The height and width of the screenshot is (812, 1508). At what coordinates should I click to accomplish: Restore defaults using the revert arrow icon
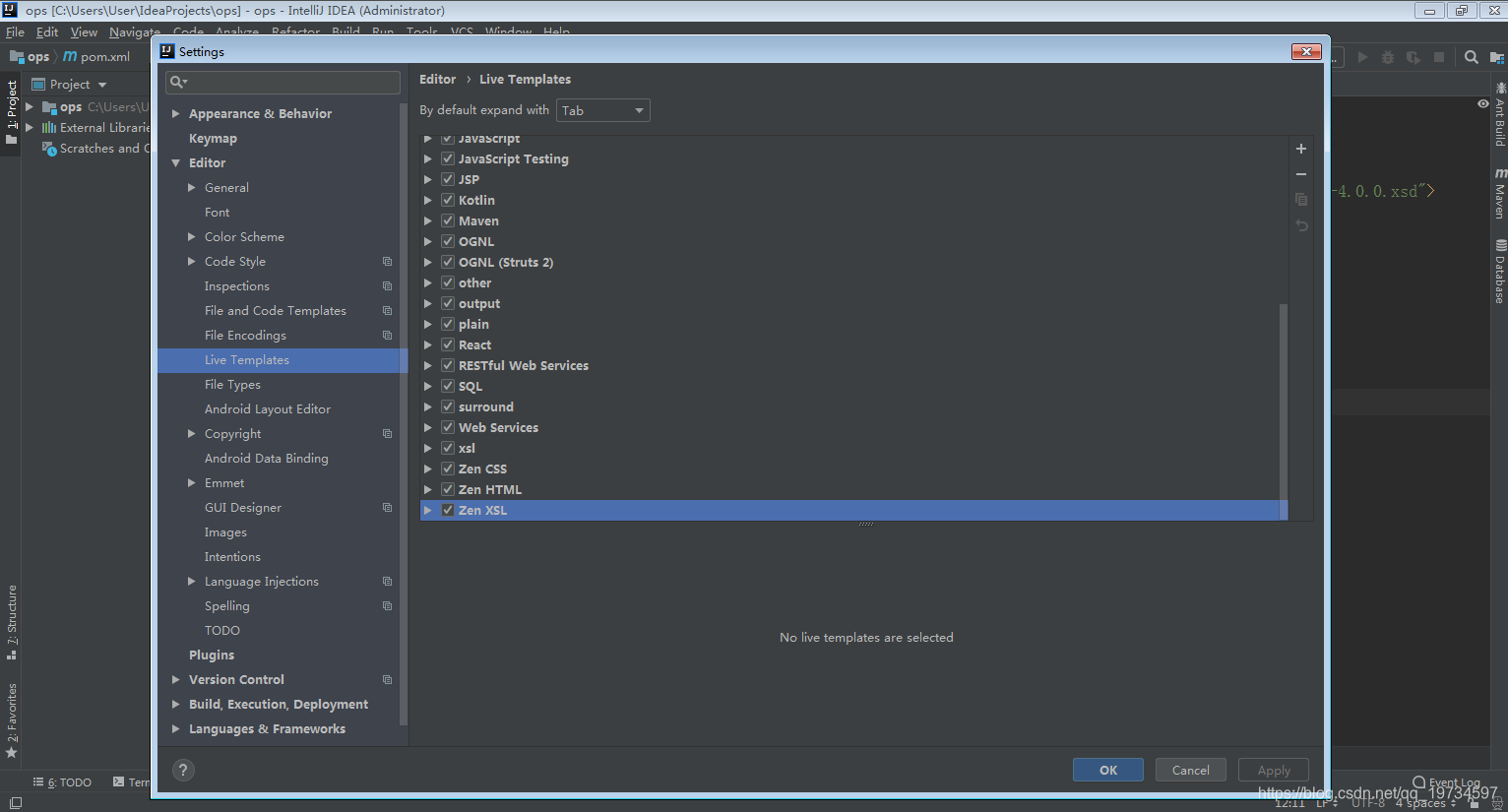pyautogui.click(x=1301, y=225)
